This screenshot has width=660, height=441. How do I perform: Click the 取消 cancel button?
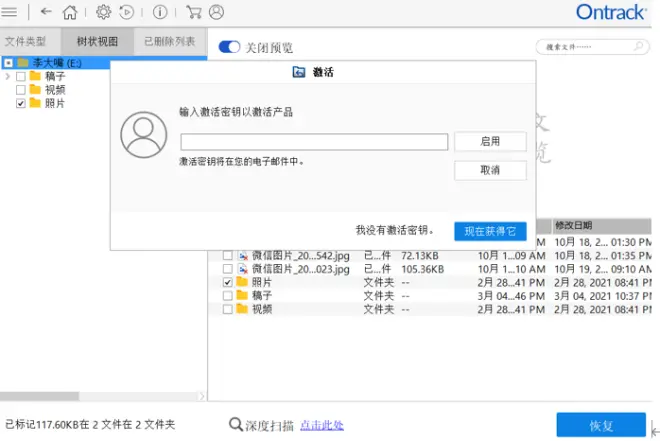coord(490,170)
